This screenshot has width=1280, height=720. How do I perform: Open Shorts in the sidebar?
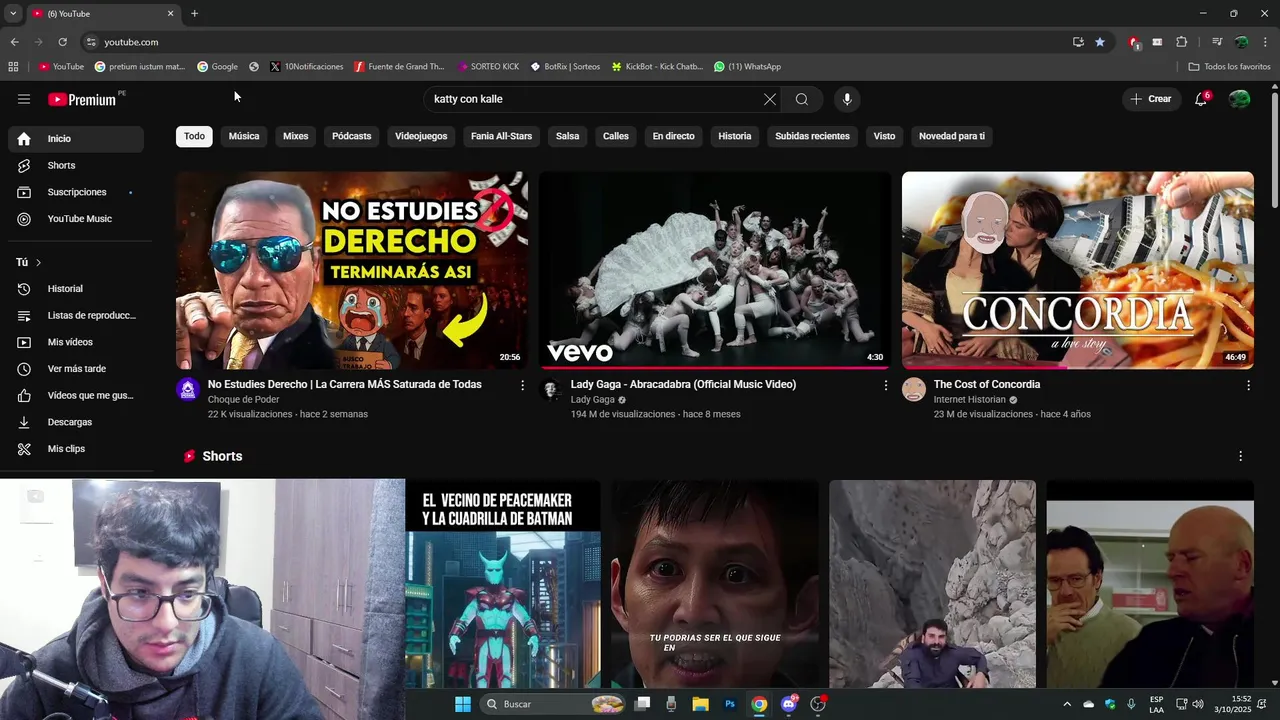(x=76, y=165)
